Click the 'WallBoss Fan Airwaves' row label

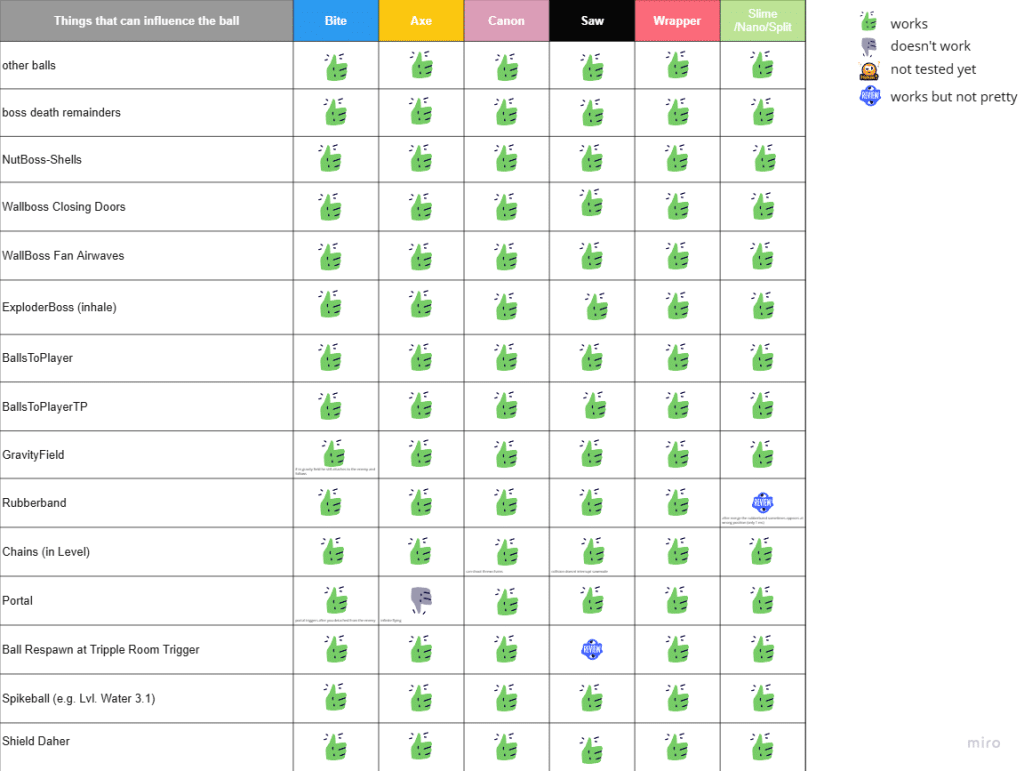tap(63, 256)
